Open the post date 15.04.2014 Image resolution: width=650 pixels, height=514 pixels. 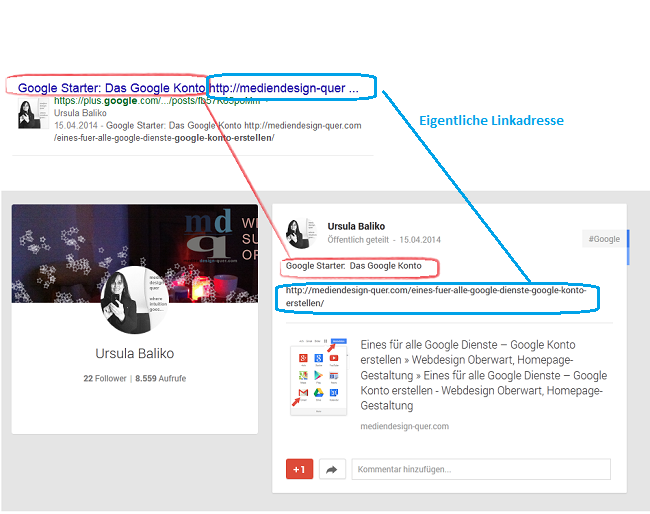coord(420,240)
